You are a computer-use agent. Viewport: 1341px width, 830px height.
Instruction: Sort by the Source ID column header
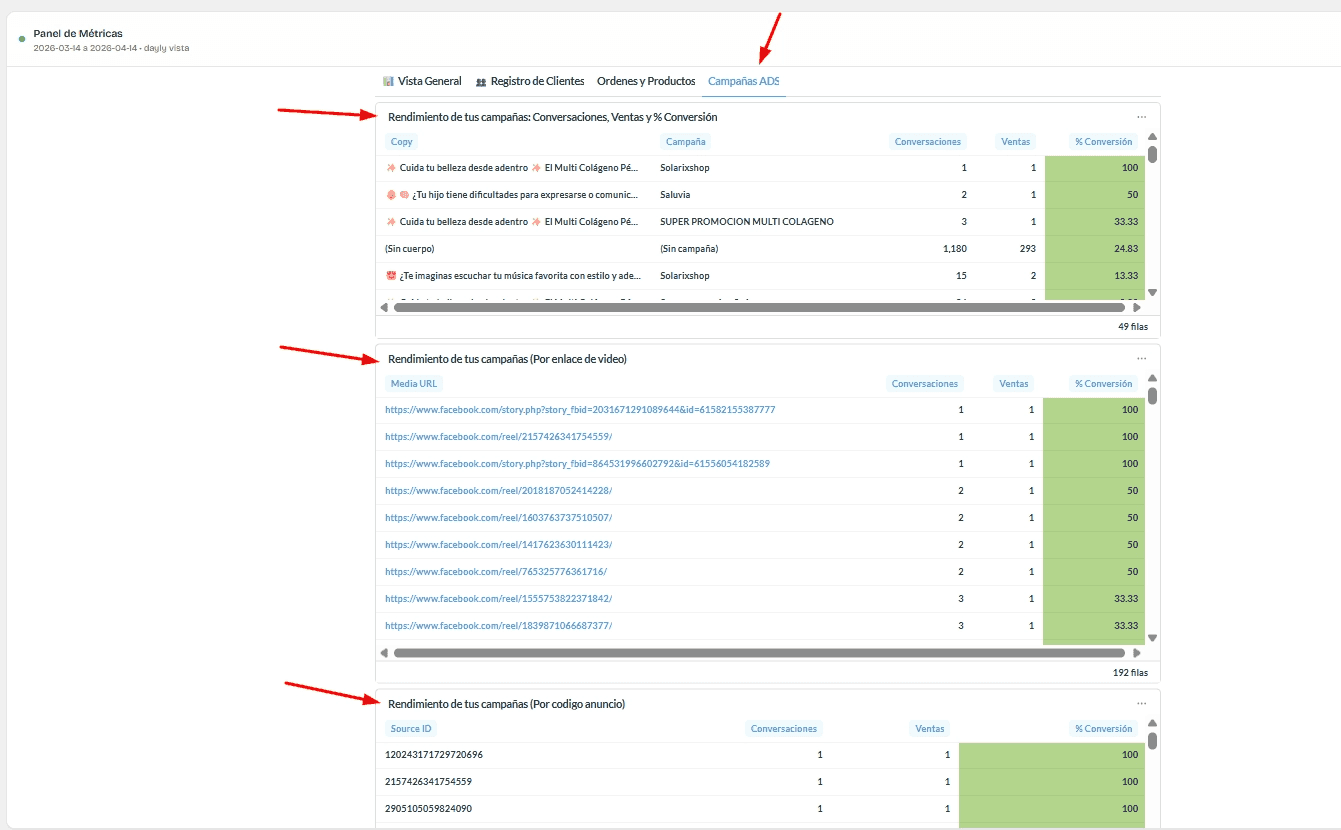click(412, 729)
